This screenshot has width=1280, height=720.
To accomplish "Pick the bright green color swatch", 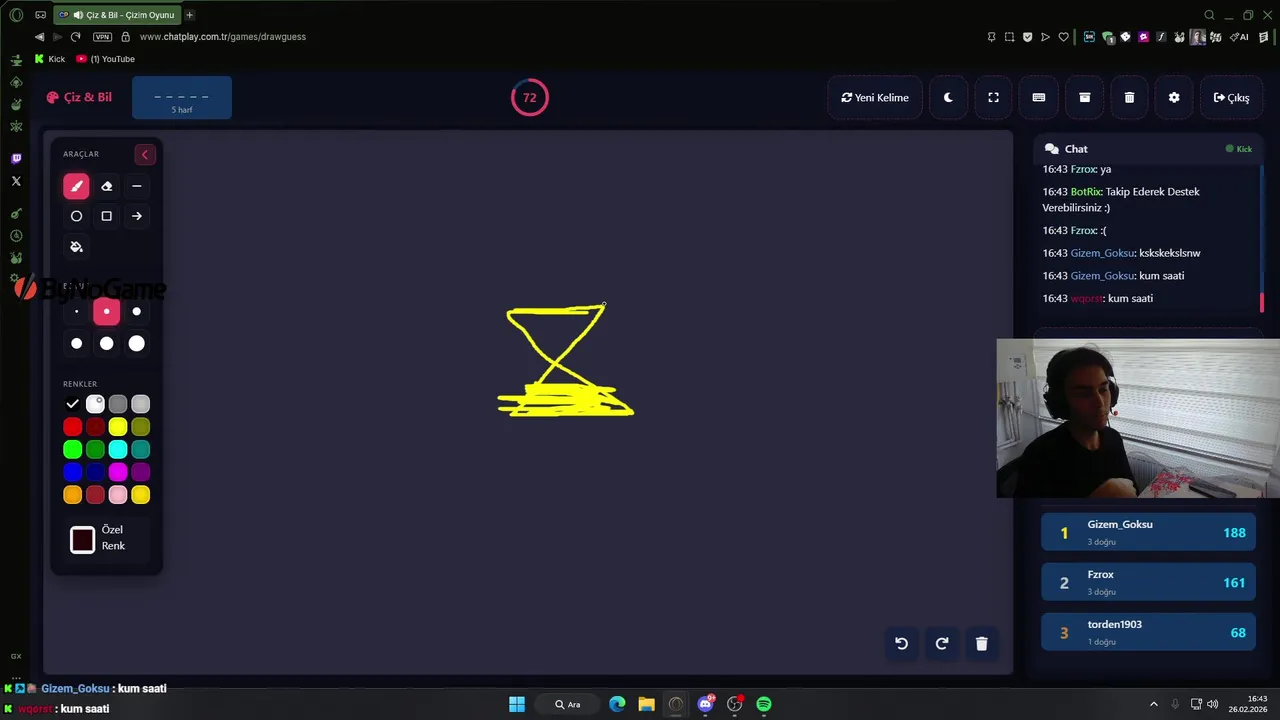I will (72, 450).
